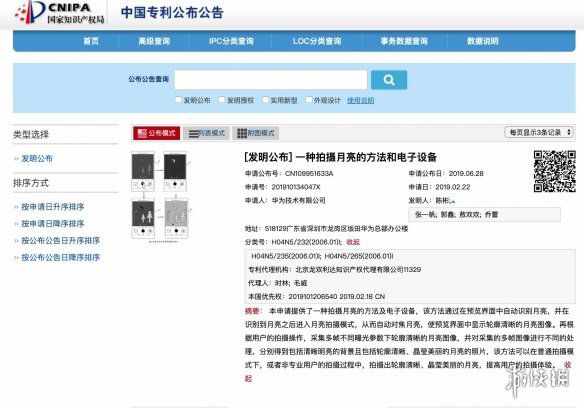Click the 中国专利公布公告 site title
The width and height of the screenshot is (584, 408).
[x=172, y=12]
